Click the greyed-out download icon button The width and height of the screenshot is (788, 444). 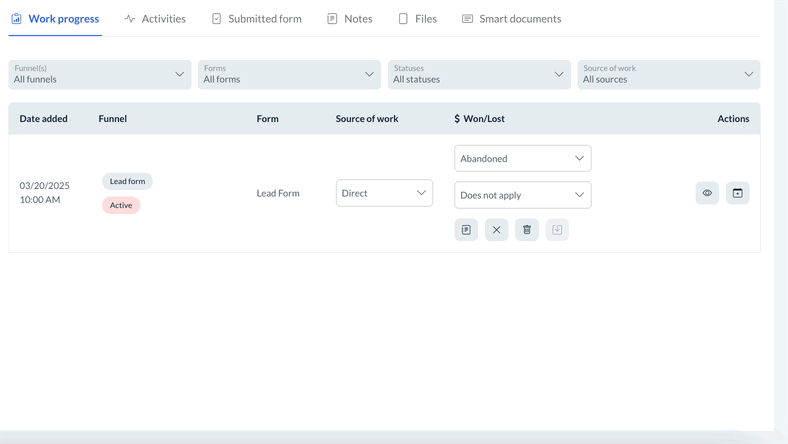click(x=557, y=230)
